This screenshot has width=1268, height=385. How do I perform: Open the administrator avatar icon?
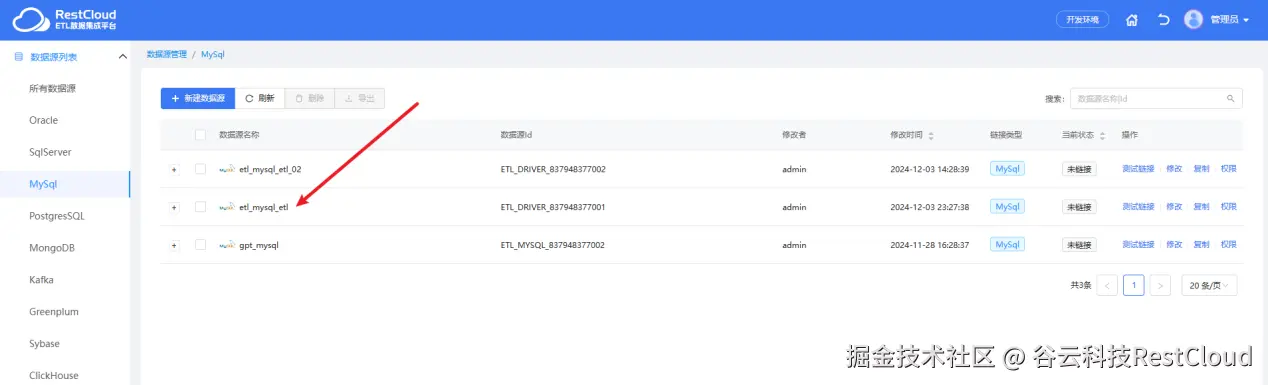tap(1193, 20)
